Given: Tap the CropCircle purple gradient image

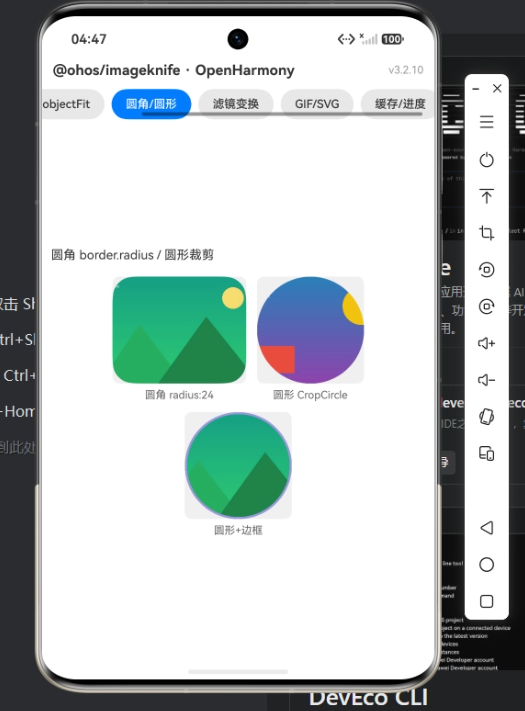Looking at the screenshot, I should tap(311, 330).
